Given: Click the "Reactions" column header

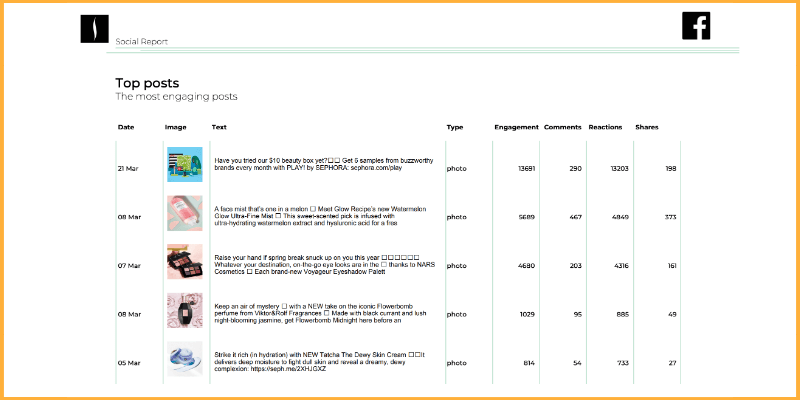Looking at the screenshot, I should 606,127.
